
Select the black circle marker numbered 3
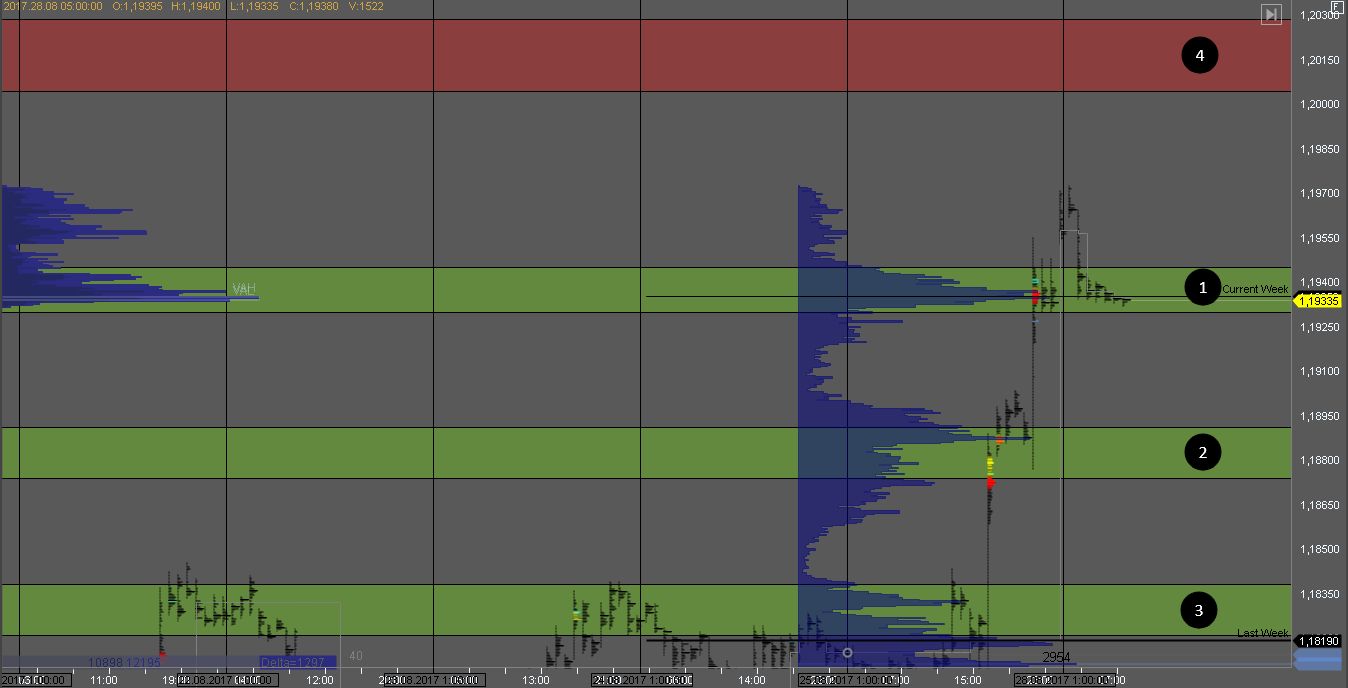pos(1198,608)
